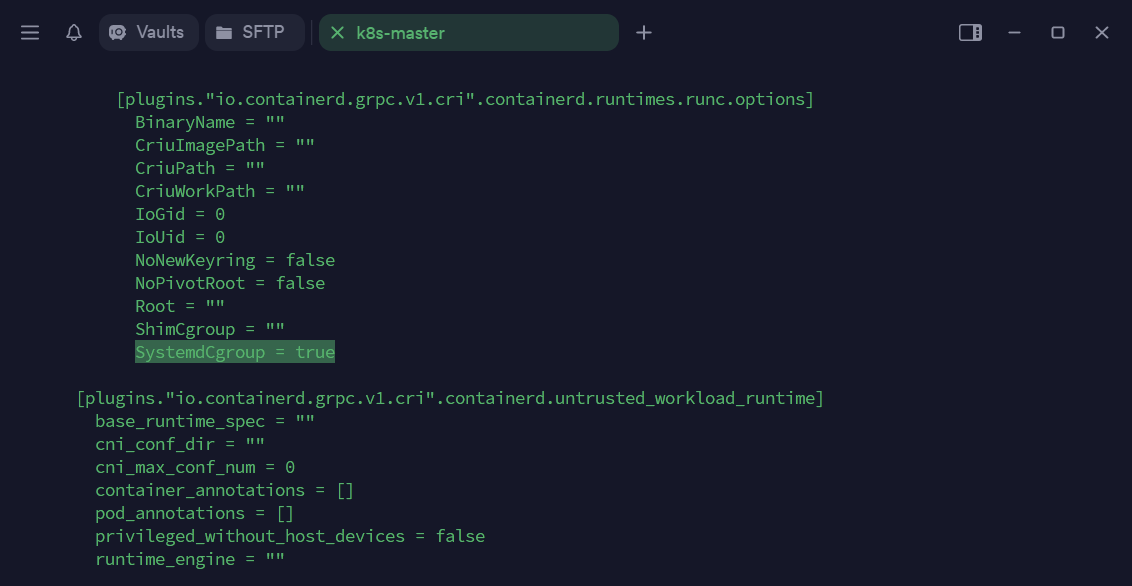This screenshot has width=1132, height=586.
Task: Click the privileged_without_host_devices line
Action: (x=290, y=536)
